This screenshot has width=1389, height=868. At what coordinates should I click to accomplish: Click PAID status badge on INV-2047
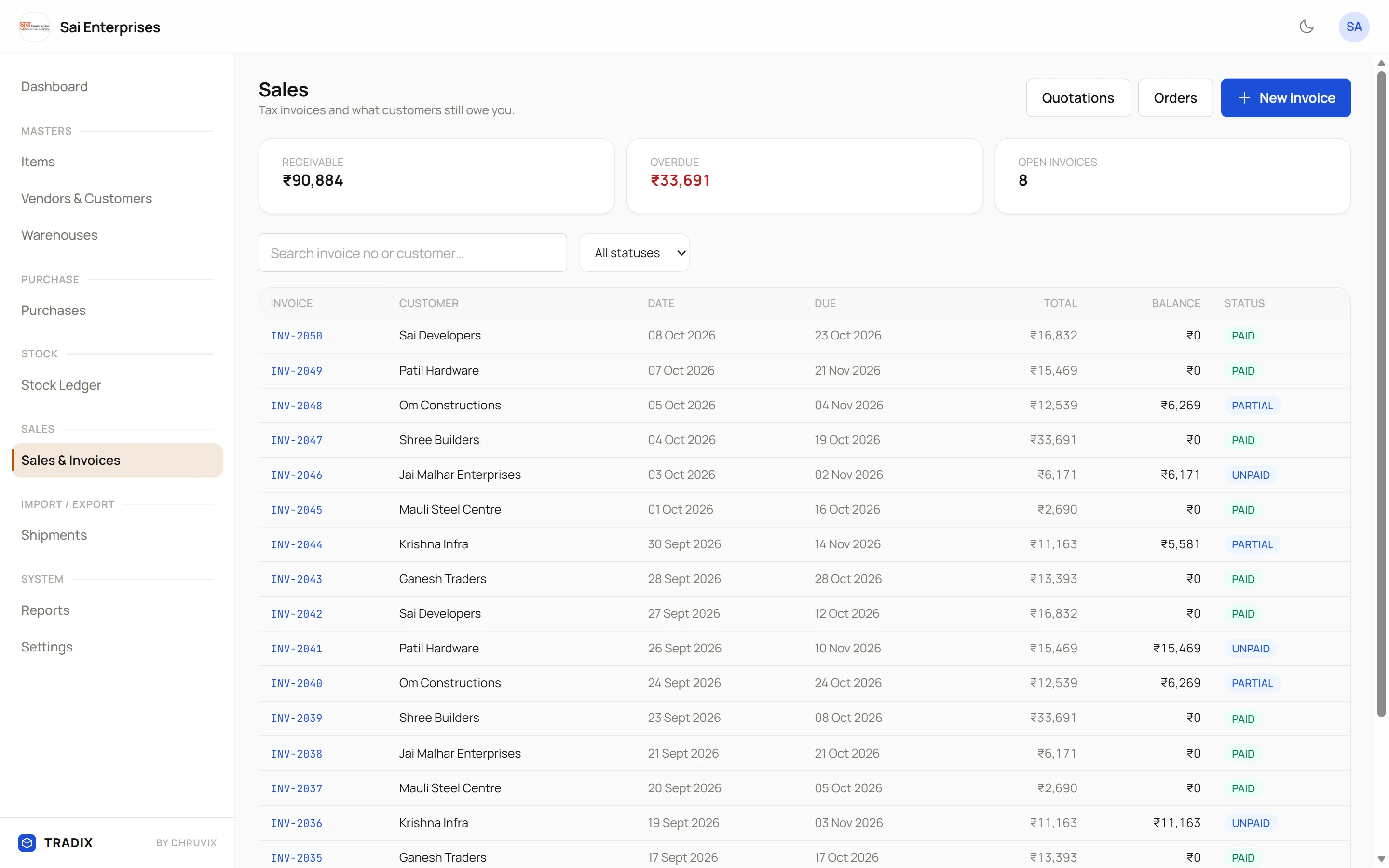pos(1243,440)
